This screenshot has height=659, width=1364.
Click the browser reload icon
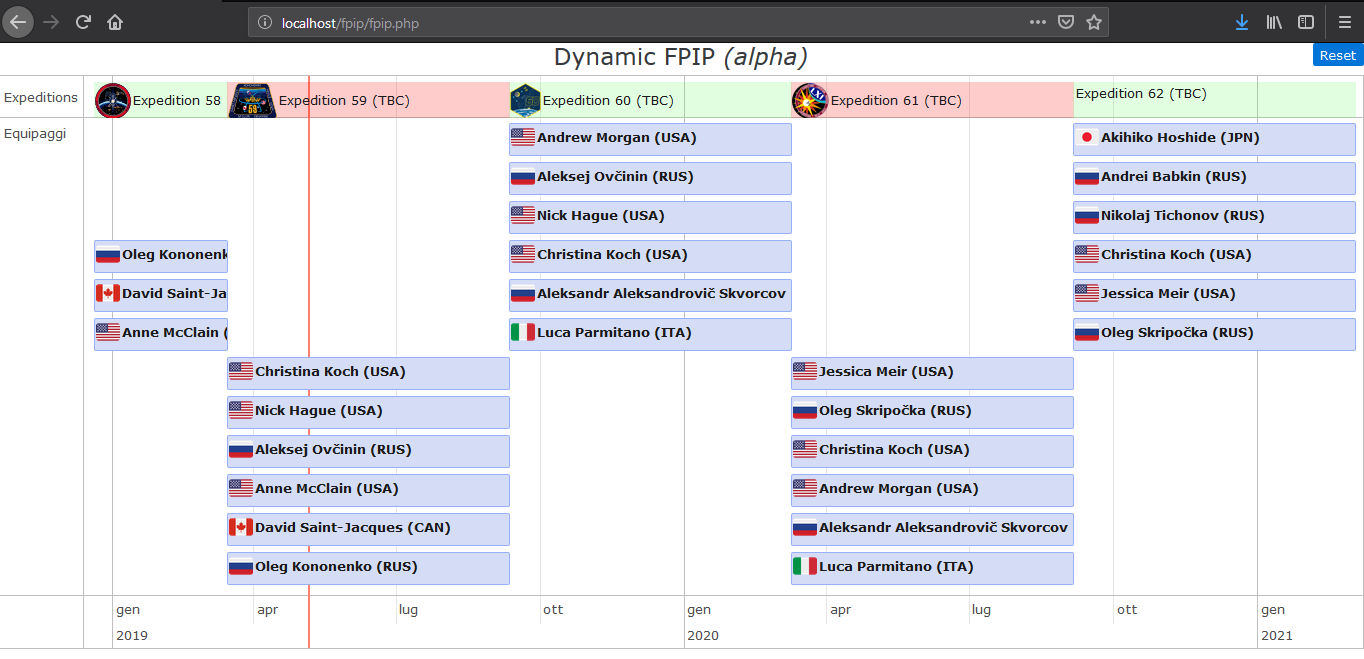pyautogui.click(x=84, y=22)
